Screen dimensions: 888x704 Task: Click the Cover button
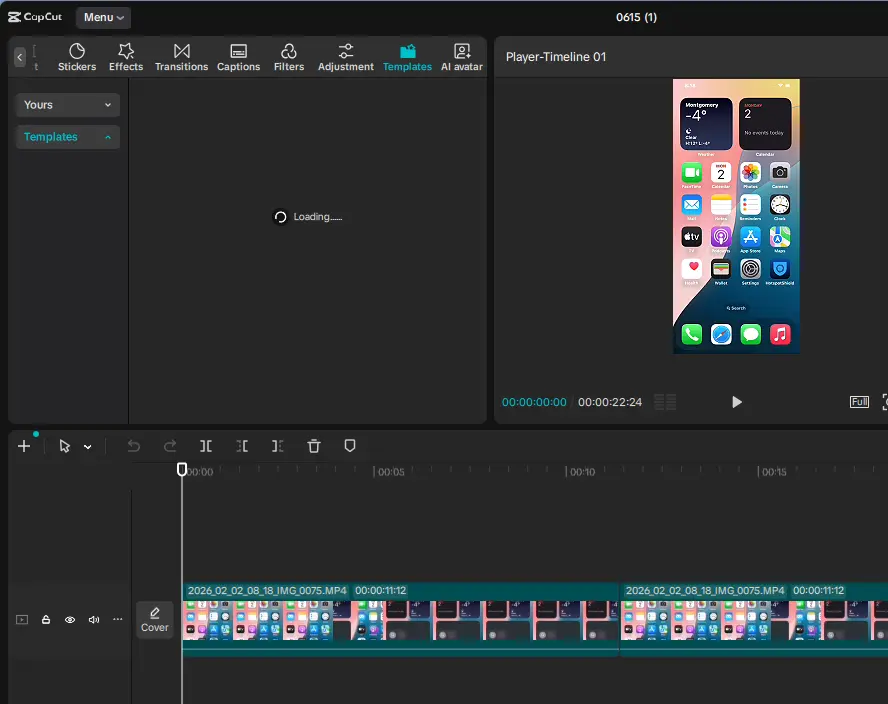tap(155, 620)
